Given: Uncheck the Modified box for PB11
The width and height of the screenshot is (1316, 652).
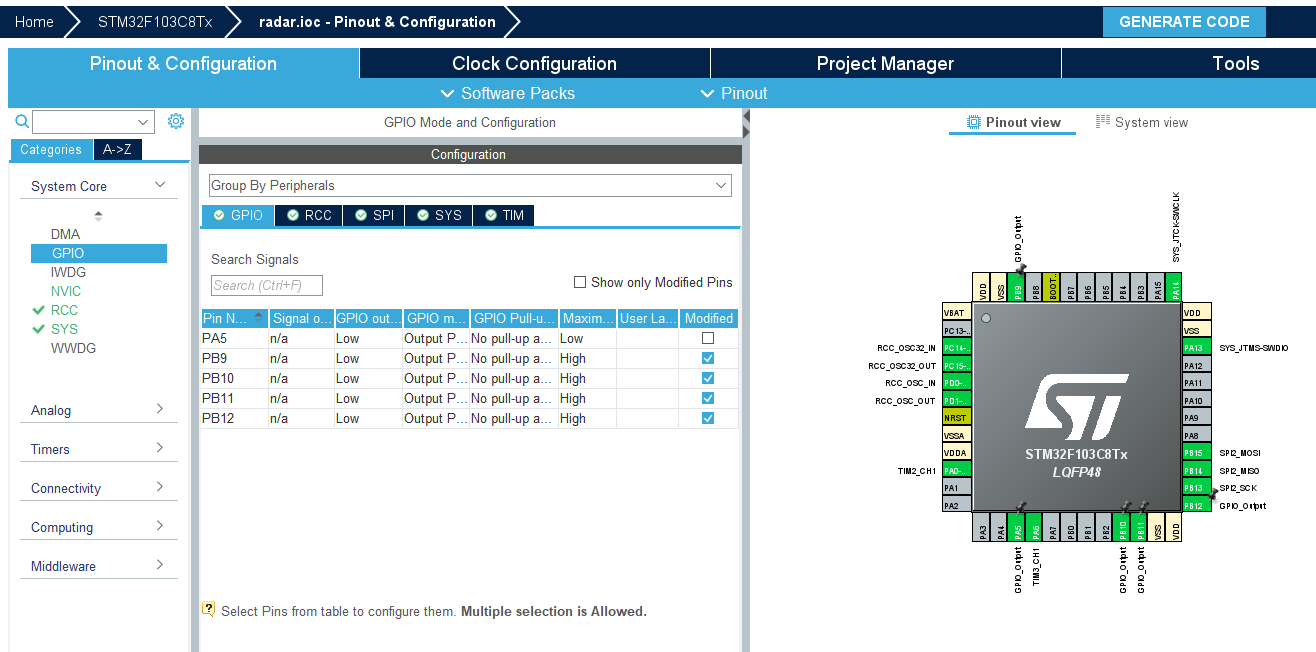Looking at the screenshot, I should (708, 398).
